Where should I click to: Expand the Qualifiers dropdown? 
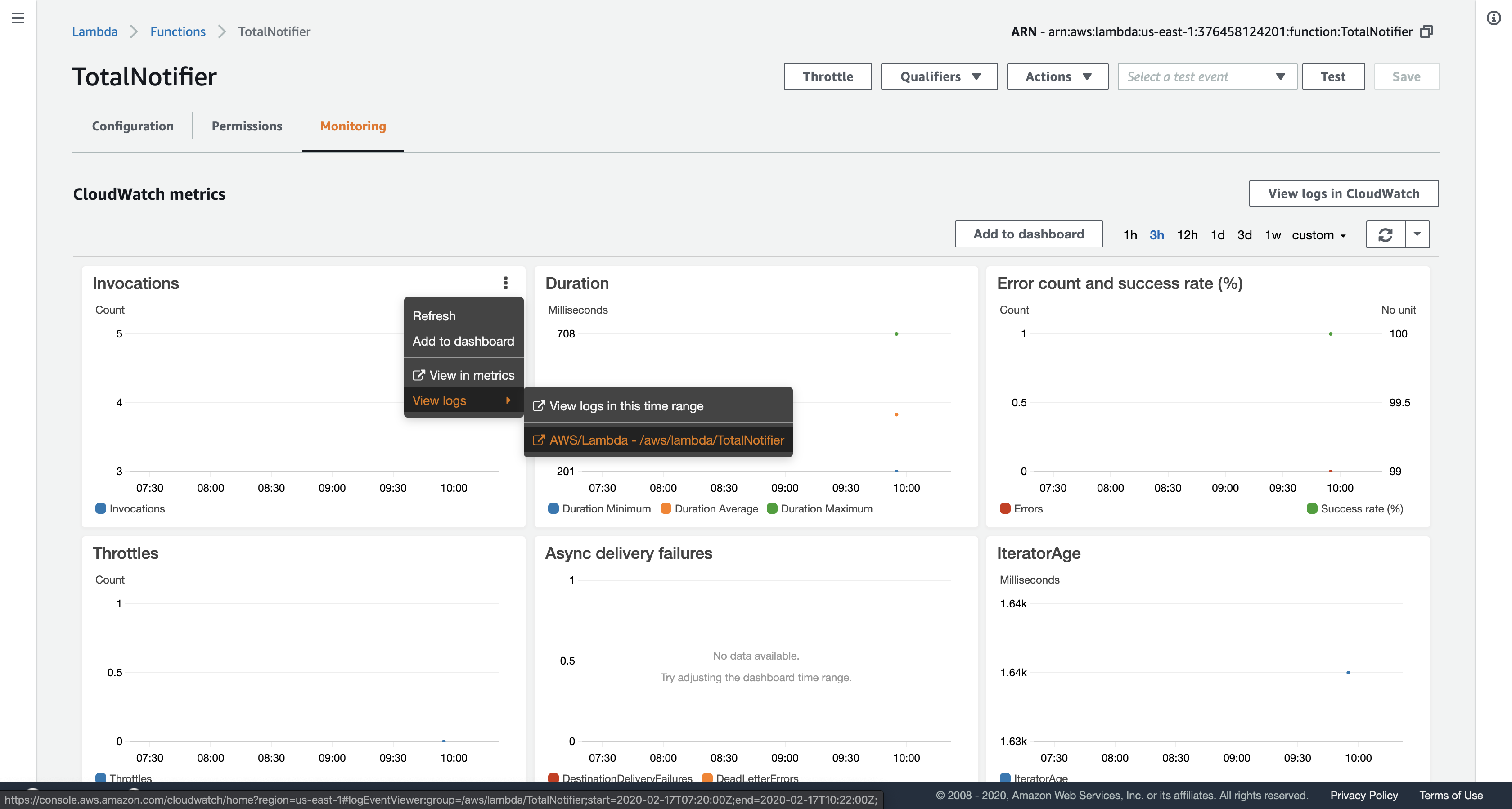click(x=939, y=77)
